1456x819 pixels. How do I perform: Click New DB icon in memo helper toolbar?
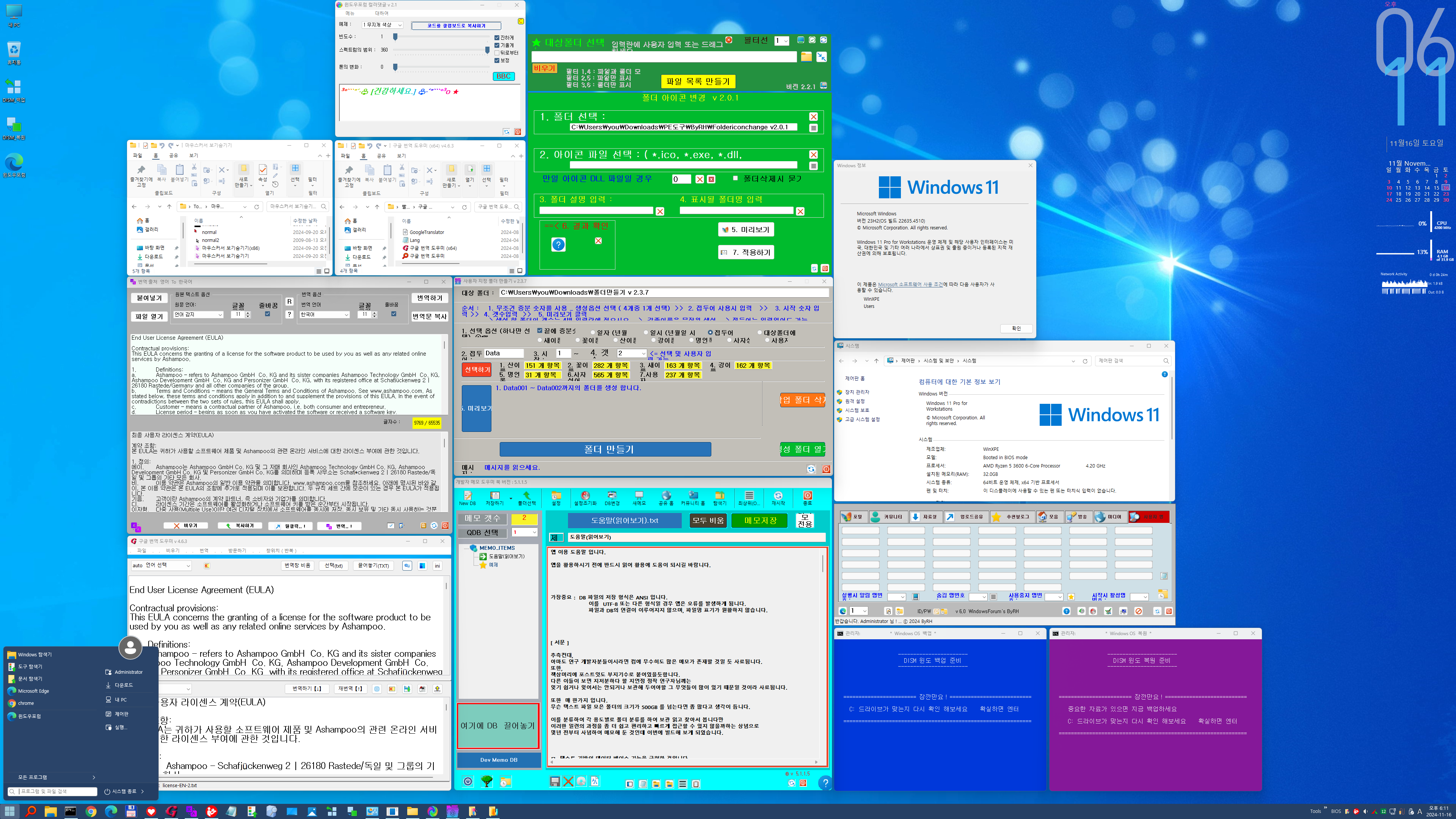coord(468,498)
